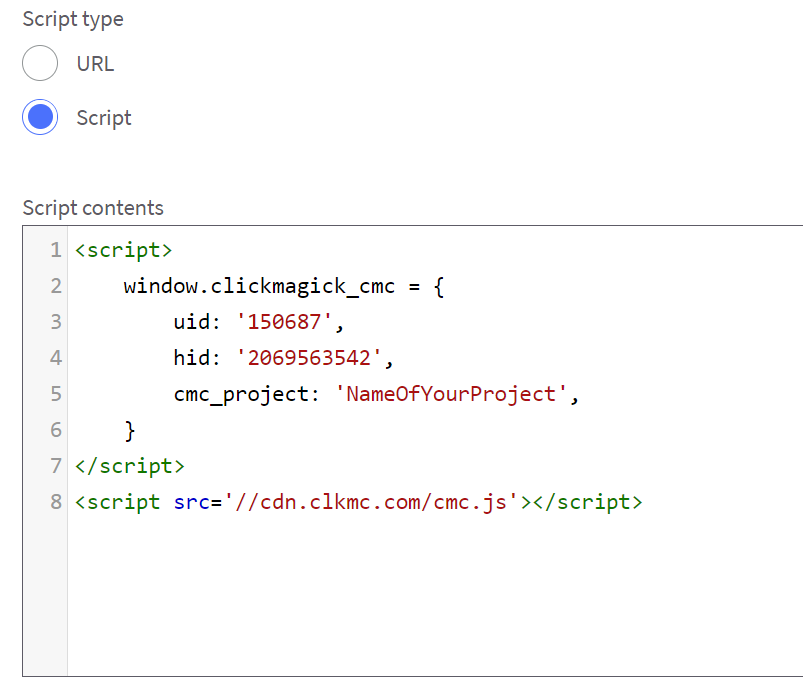Click the closing brace on line 6

click(130, 430)
